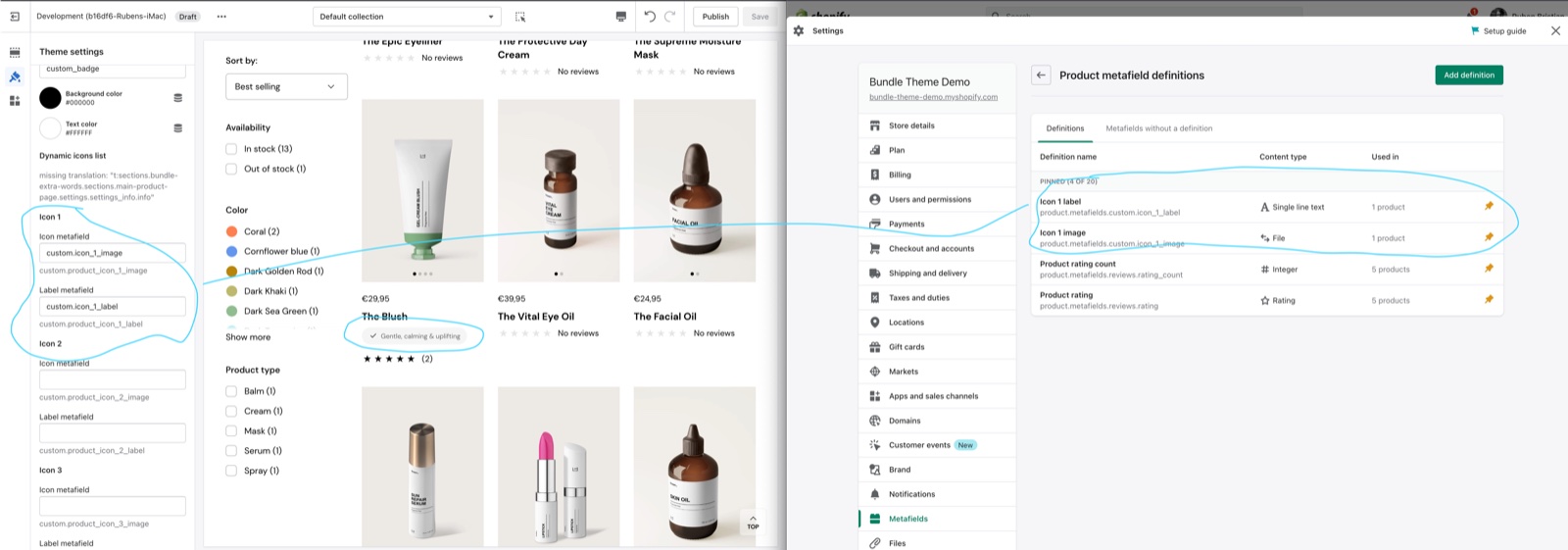This screenshot has width=1568, height=550.
Task: Open the Best selling sort dropdown
Action: (286, 86)
